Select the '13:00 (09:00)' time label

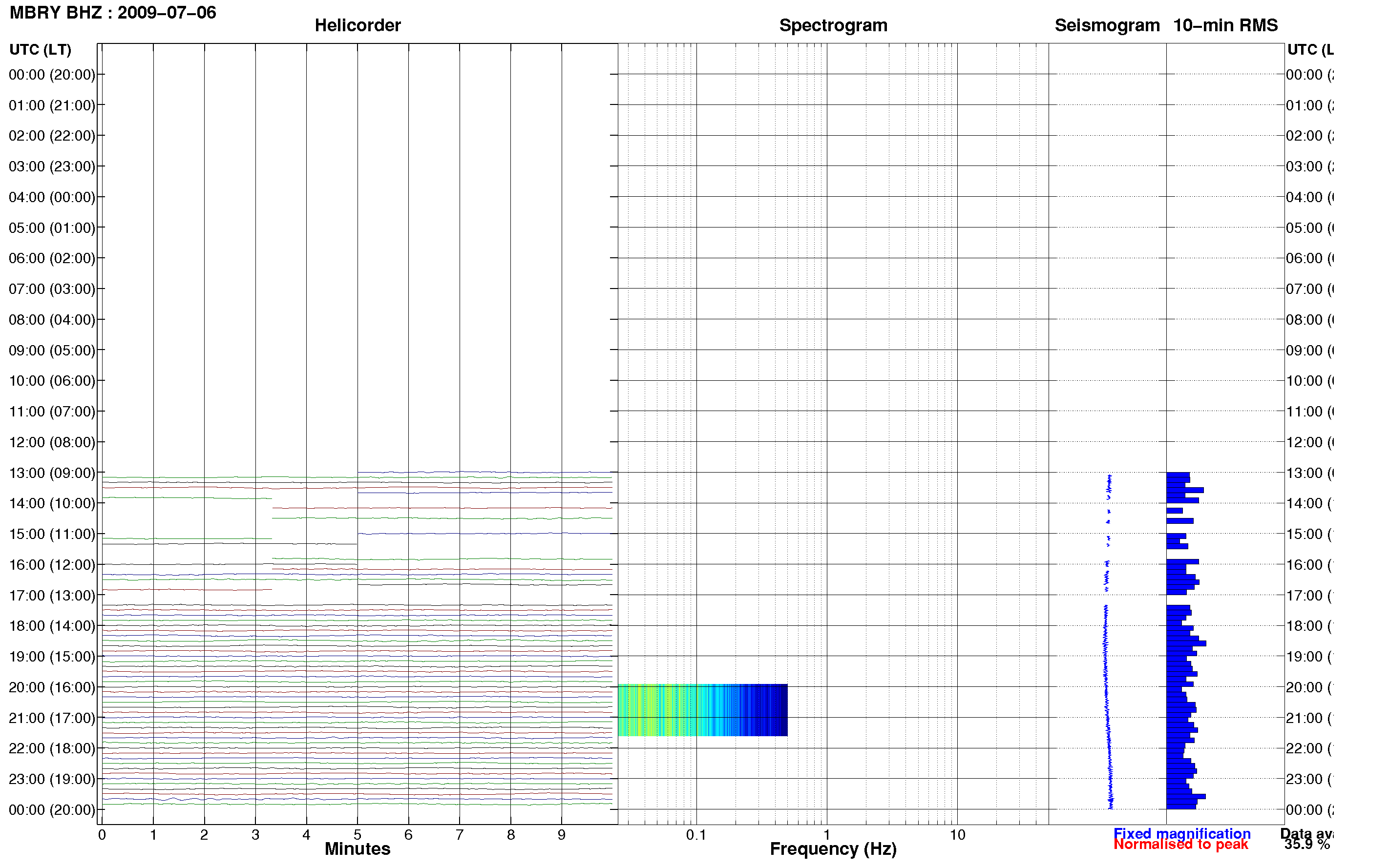(52, 473)
